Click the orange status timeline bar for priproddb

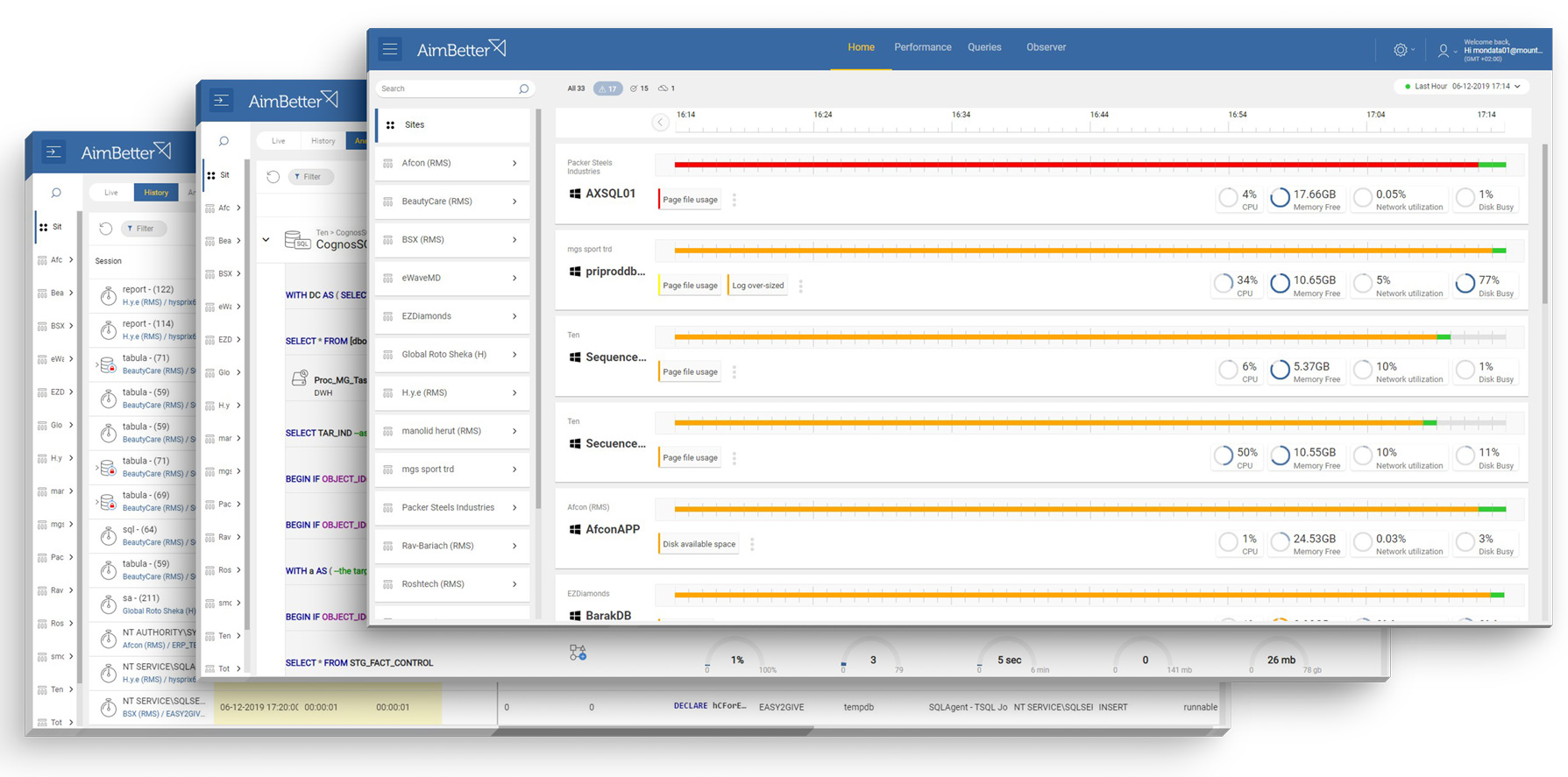click(1083, 251)
